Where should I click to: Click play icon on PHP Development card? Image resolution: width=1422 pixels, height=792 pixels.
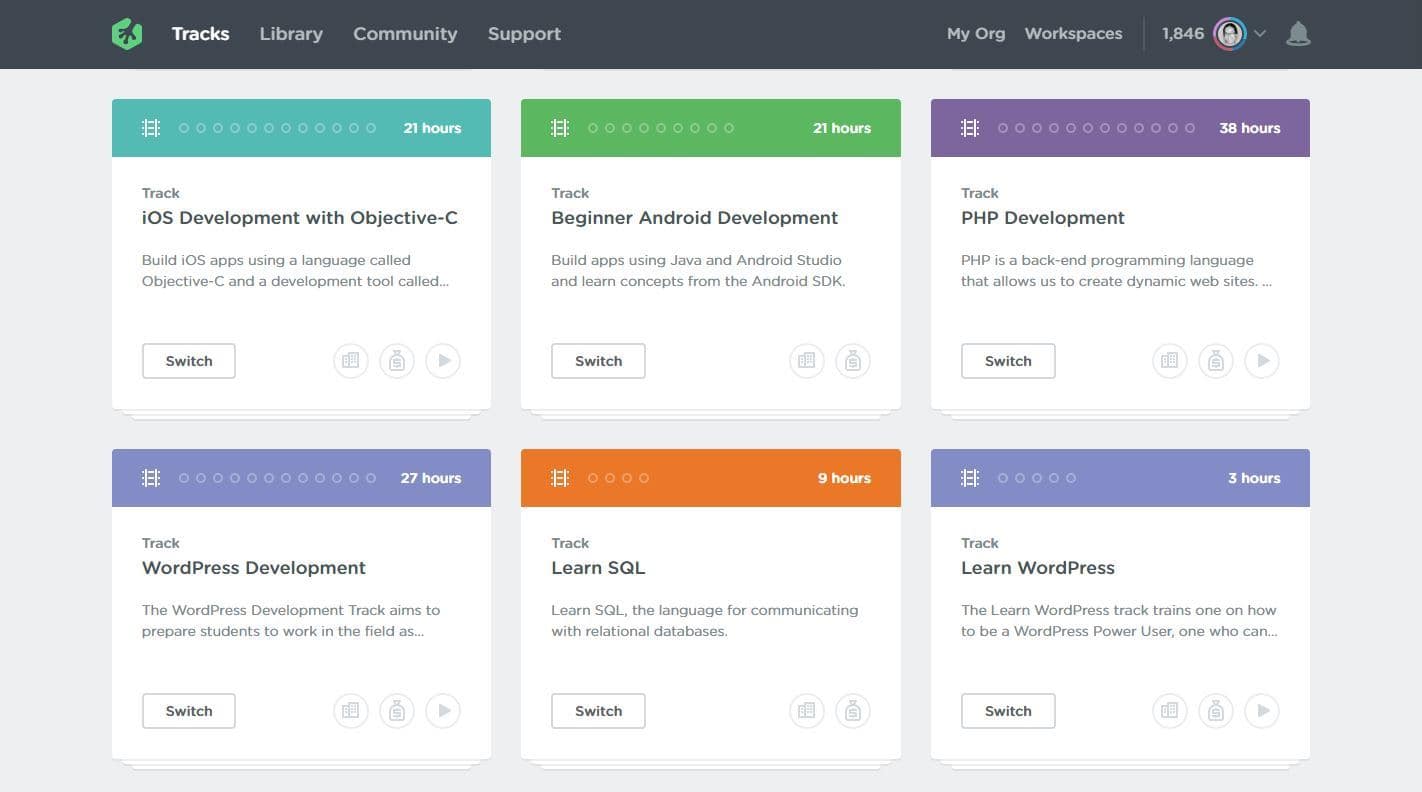[1262, 361]
